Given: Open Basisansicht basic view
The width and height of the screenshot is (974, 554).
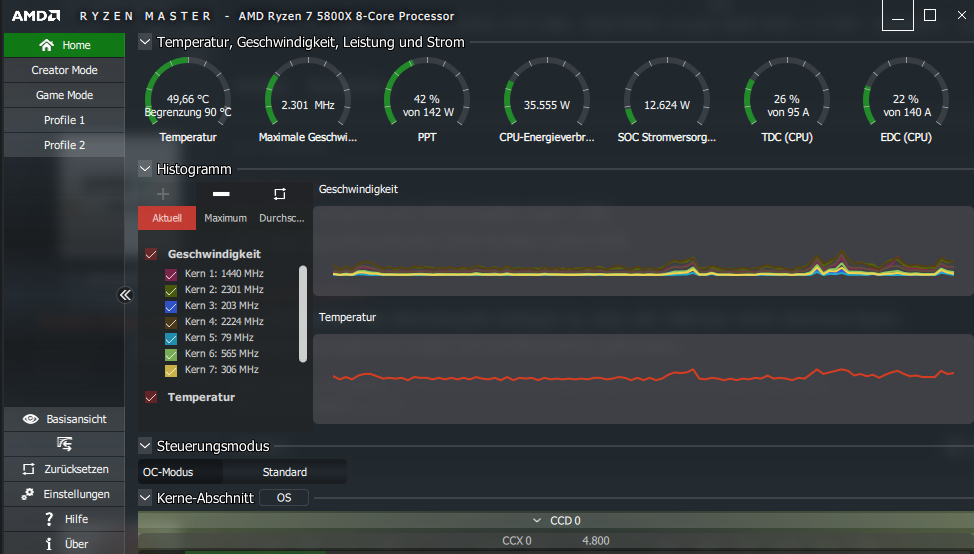Looking at the screenshot, I should (64, 419).
